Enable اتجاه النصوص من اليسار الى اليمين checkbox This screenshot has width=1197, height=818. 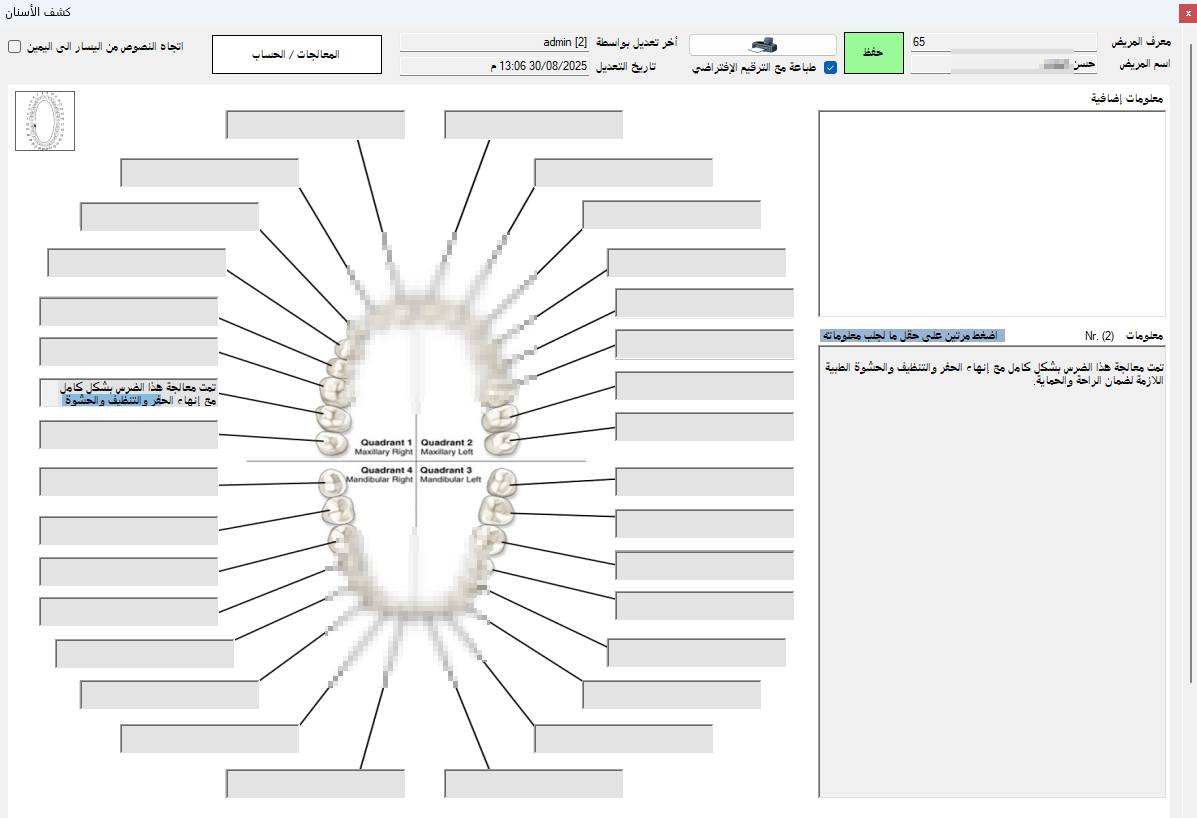tap(15, 47)
